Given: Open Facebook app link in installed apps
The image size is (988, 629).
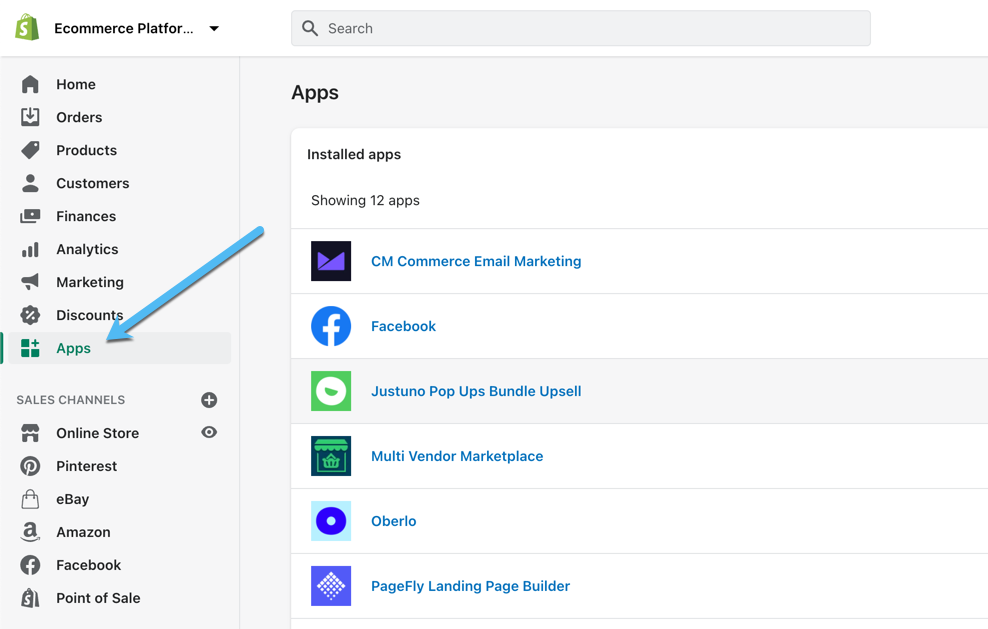Looking at the screenshot, I should [403, 326].
